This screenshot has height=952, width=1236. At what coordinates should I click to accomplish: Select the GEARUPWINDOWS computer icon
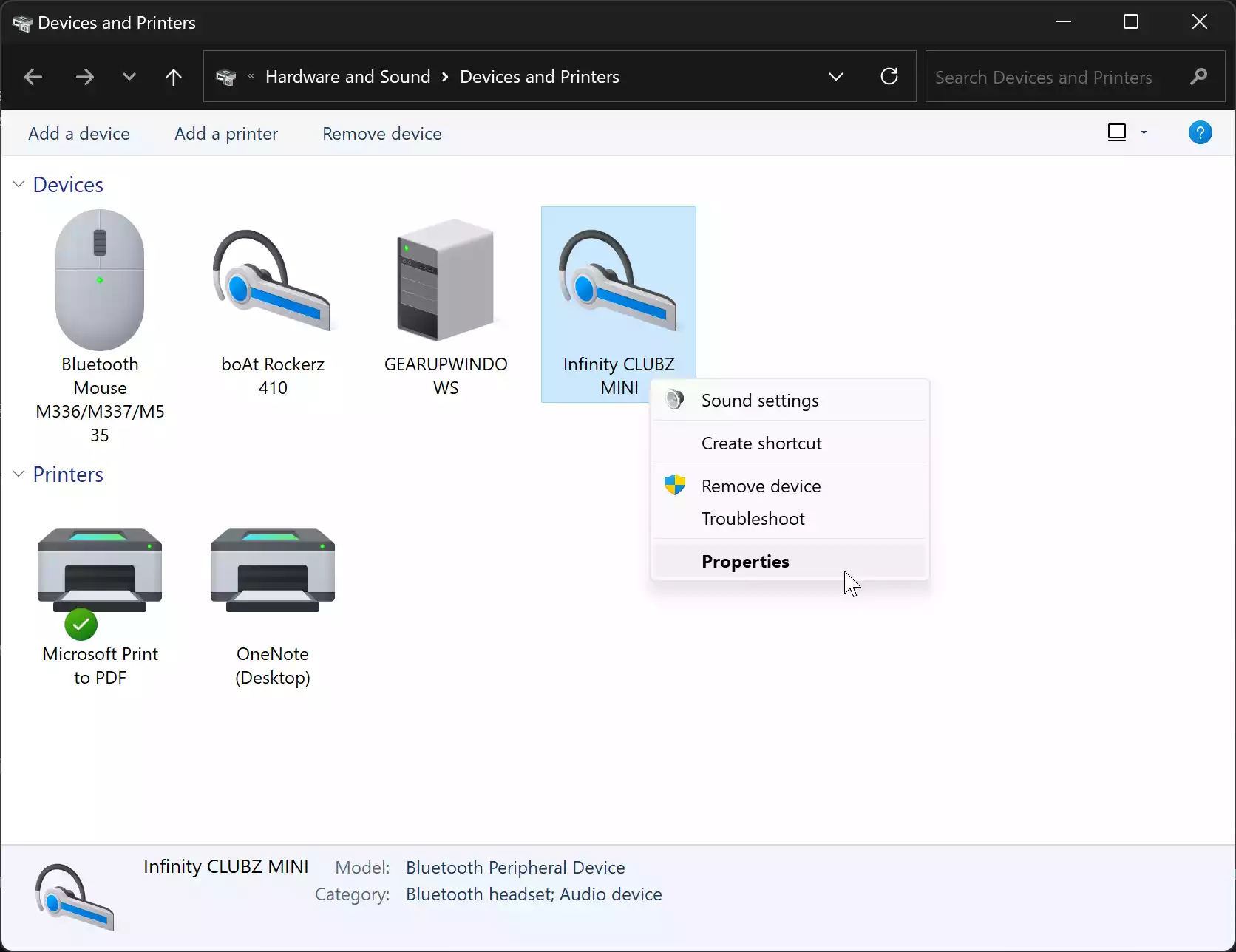[x=445, y=279]
